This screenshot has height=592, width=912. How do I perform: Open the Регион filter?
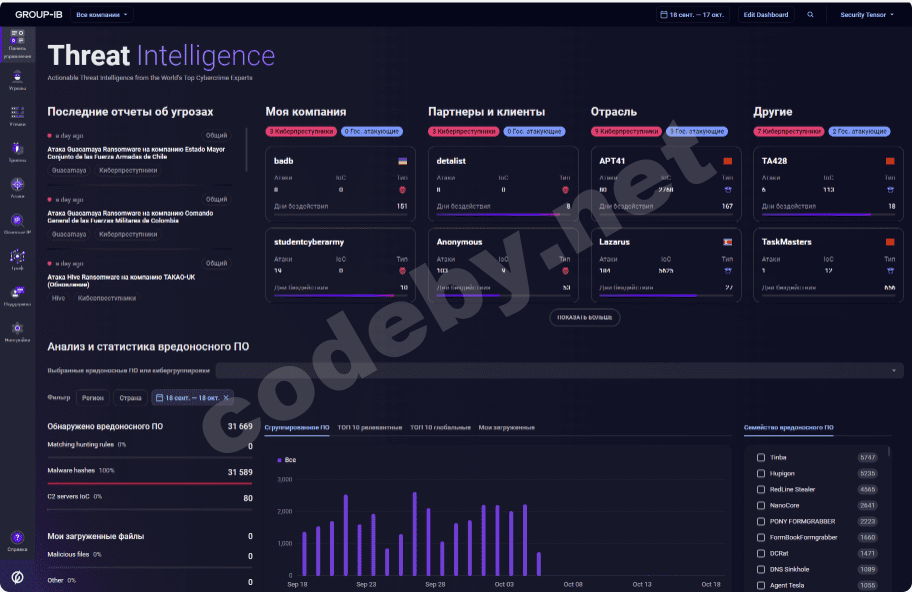tap(92, 398)
